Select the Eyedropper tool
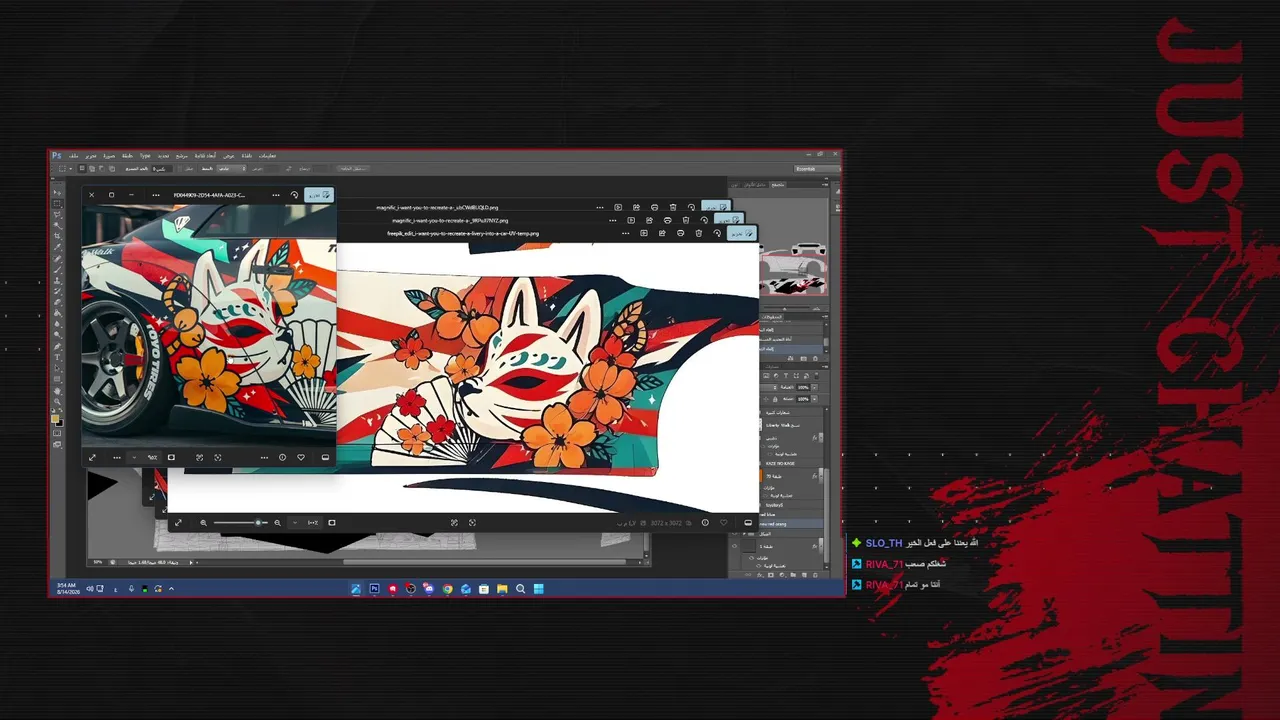The width and height of the screenshot is (1280, 720). click(57, 248)
